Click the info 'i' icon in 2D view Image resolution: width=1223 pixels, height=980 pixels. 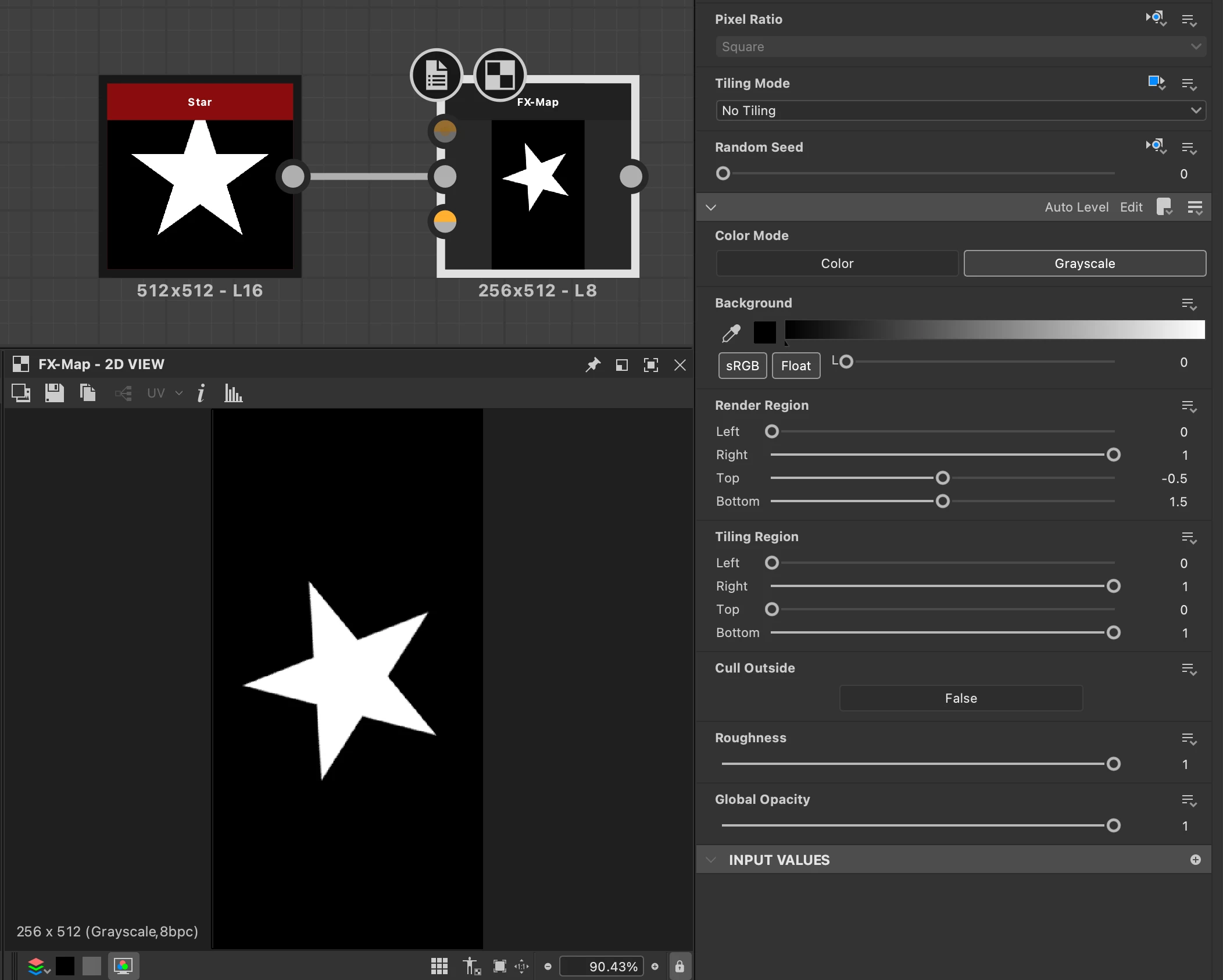point(201,394)
